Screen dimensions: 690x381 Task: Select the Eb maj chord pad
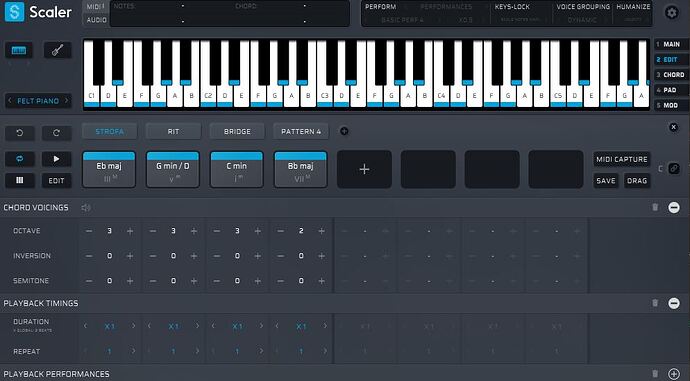click(109, 169)
